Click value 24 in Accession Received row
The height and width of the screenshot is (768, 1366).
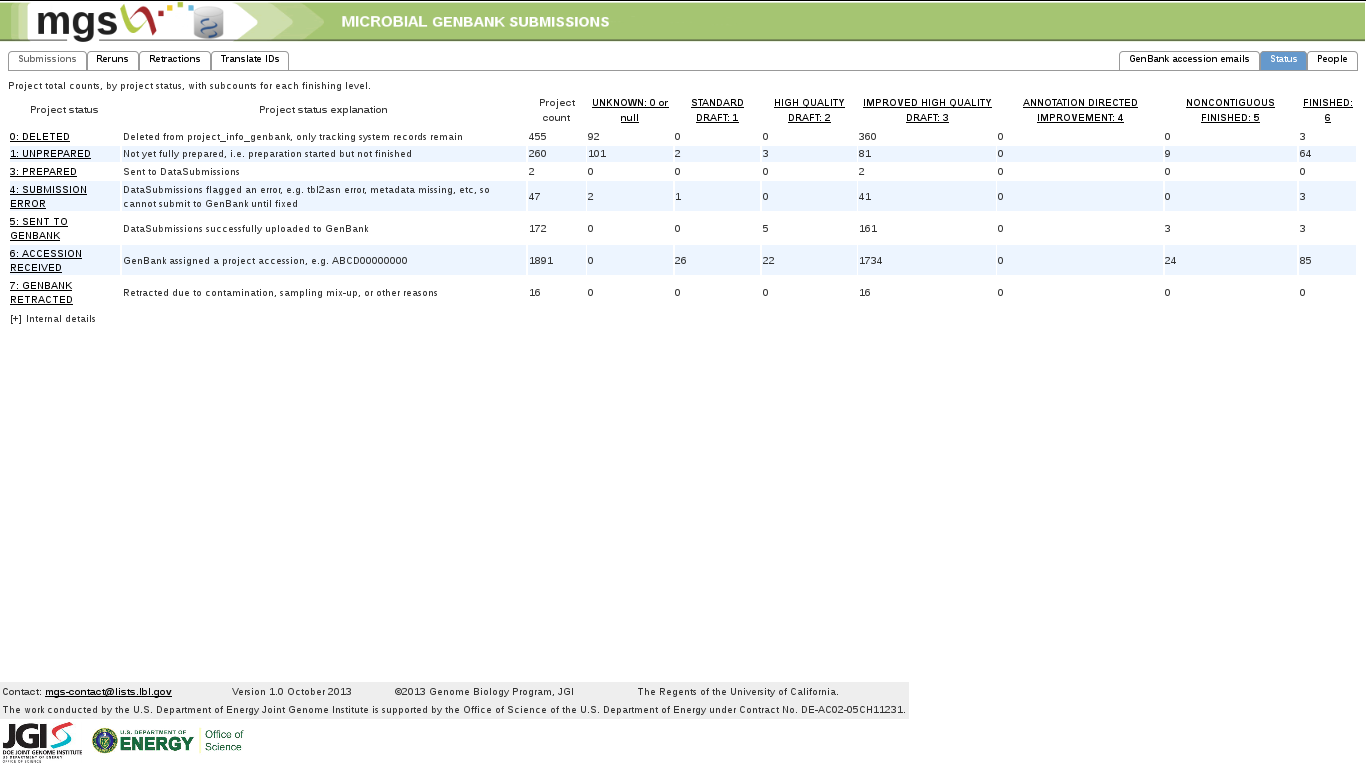point(1171,261)
